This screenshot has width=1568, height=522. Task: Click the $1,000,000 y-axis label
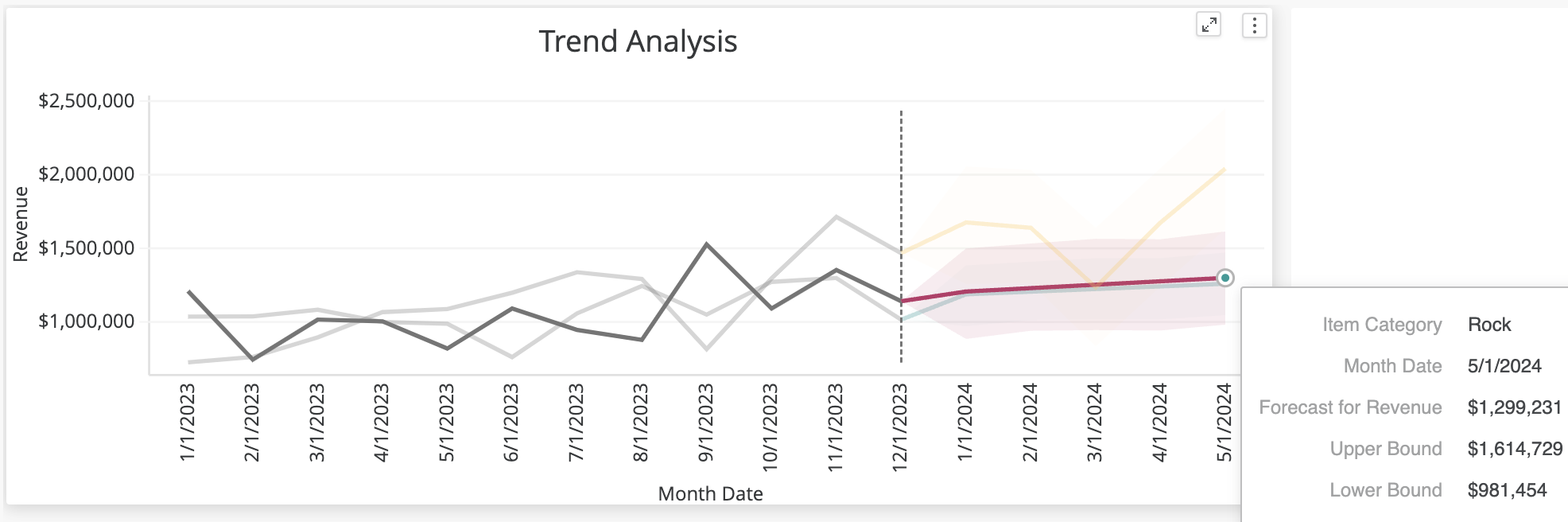click(87, 321)
